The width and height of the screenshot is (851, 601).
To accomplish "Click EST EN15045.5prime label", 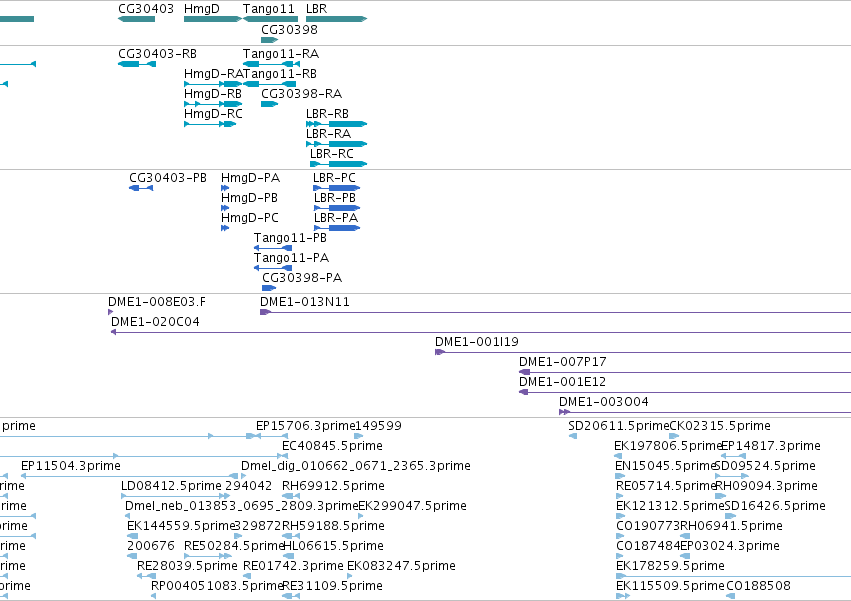I will pyautogui.click(x=666, y=466).
